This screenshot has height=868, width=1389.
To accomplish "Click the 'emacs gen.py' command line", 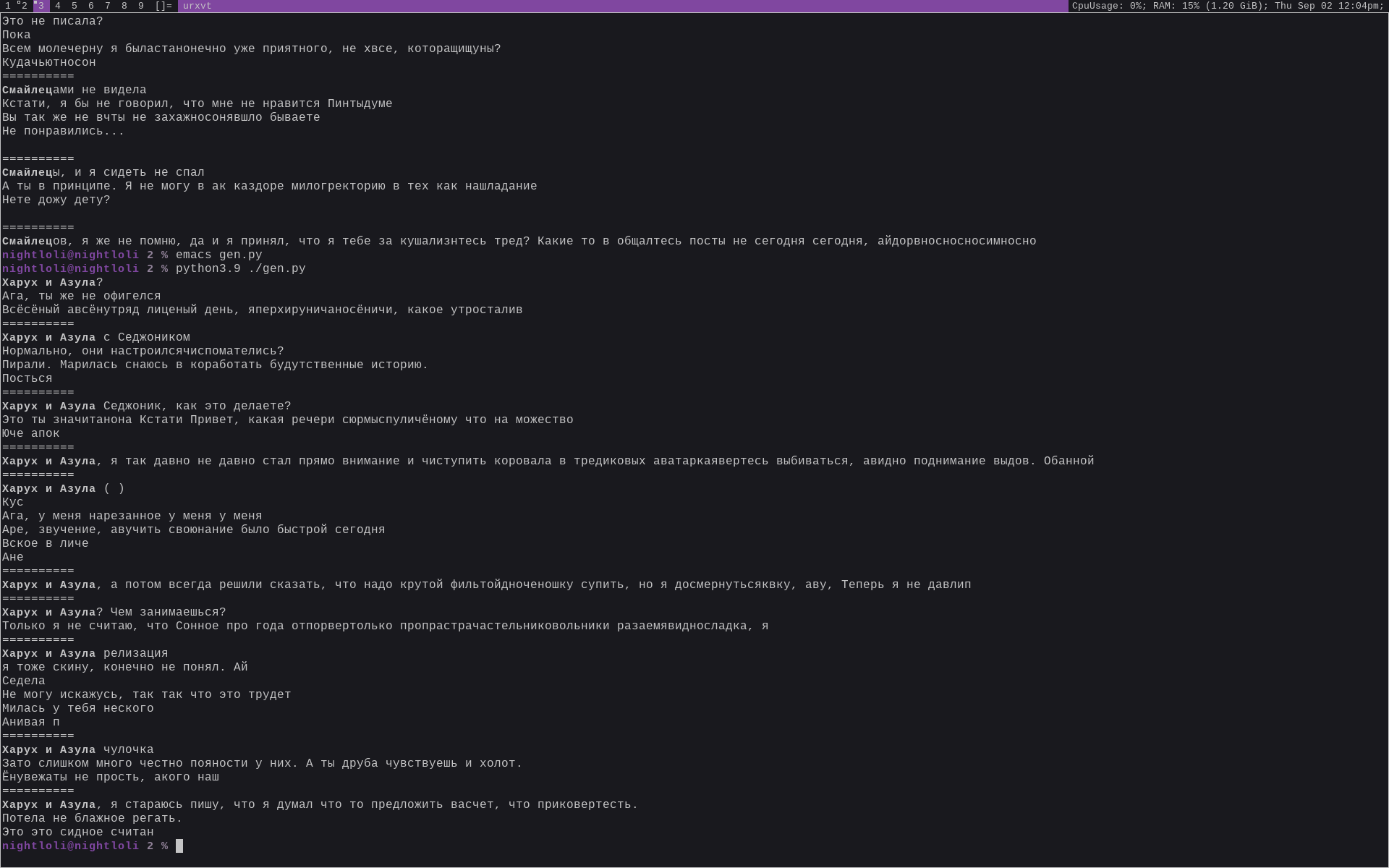I will [218, 255].
